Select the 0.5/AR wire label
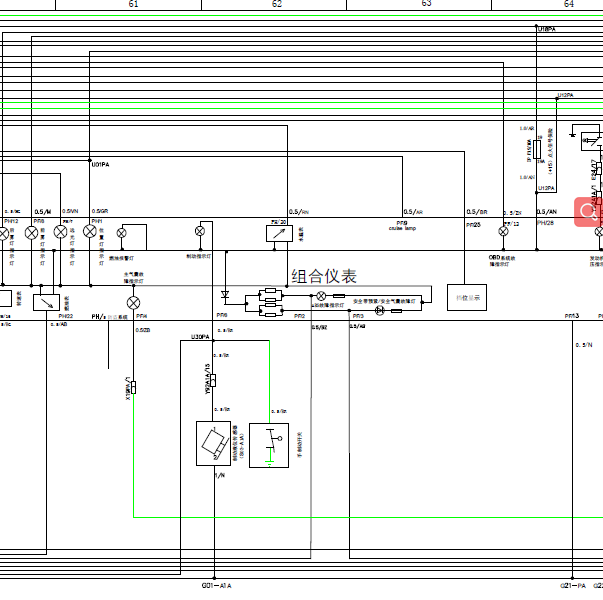Viewport: 603px width, 600px height. [x=413, y=212]
